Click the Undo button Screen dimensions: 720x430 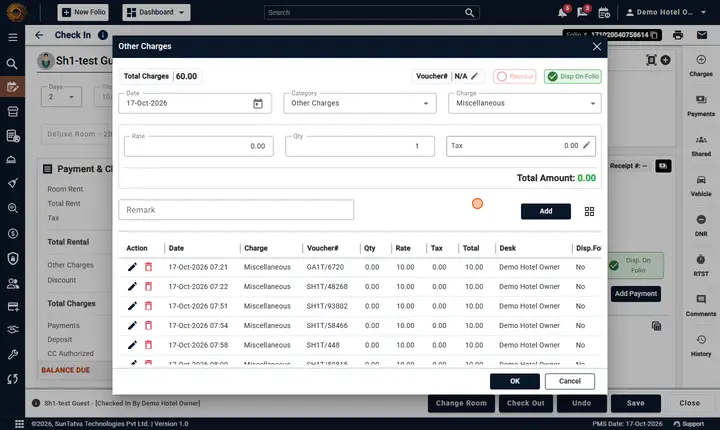point(581,403)
